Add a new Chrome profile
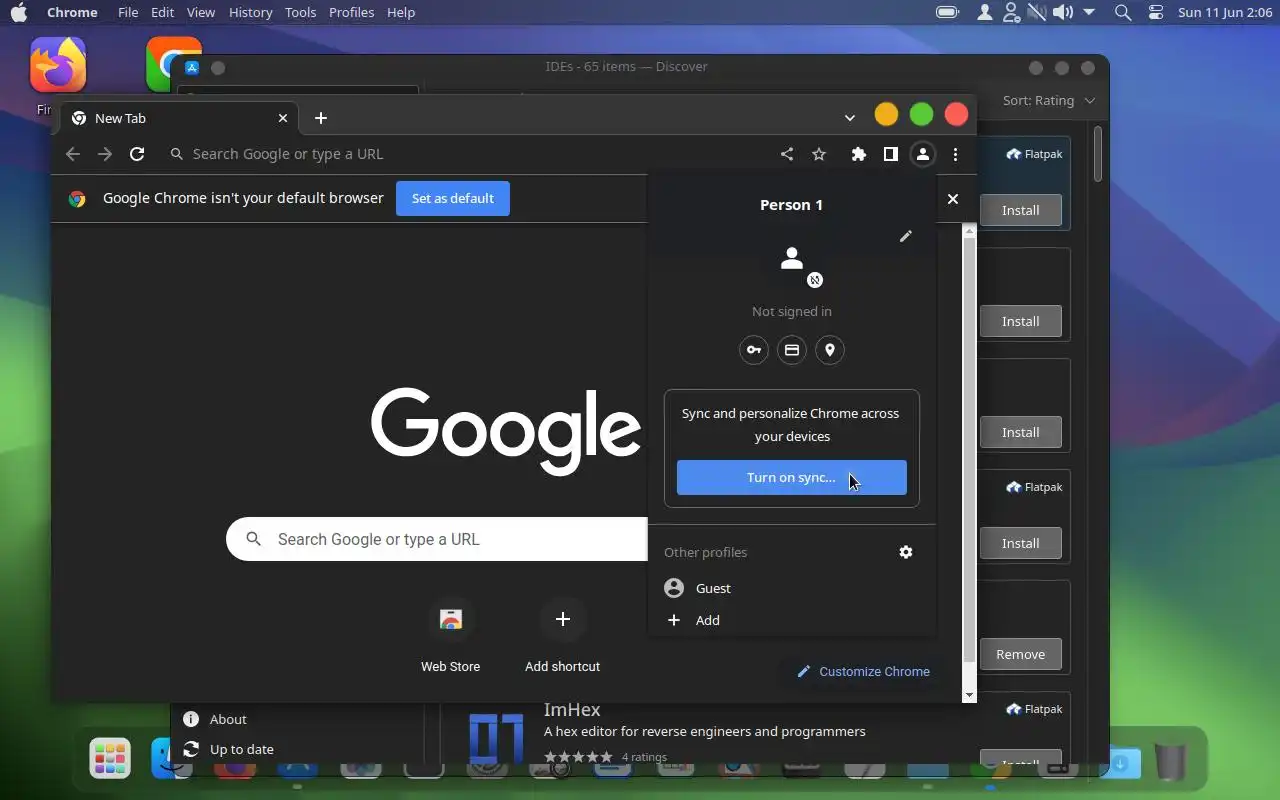This screenshot has width=1280, height=800. pos(792,620)
